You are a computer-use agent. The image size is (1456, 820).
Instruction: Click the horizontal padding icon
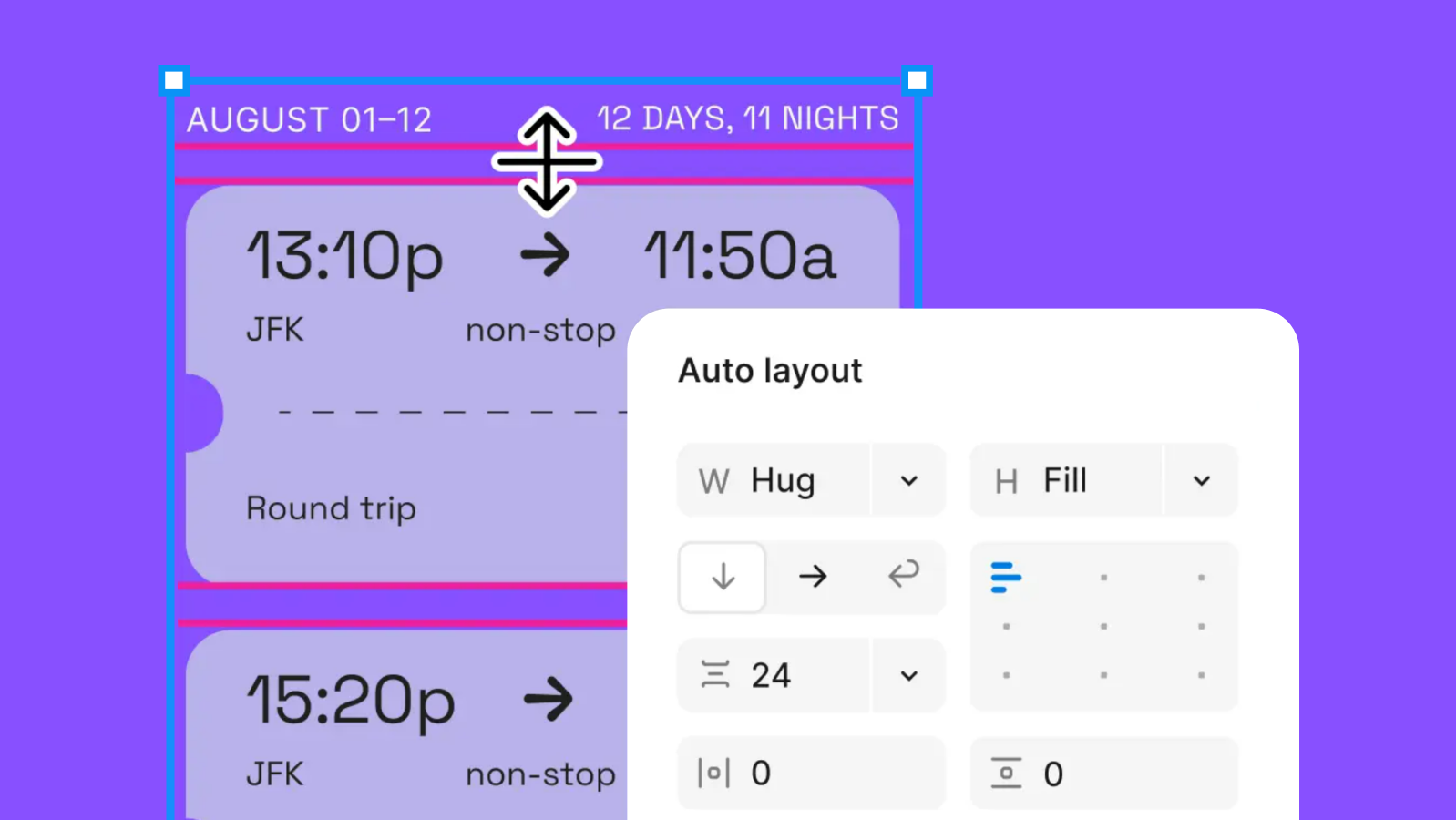point(713,774)
